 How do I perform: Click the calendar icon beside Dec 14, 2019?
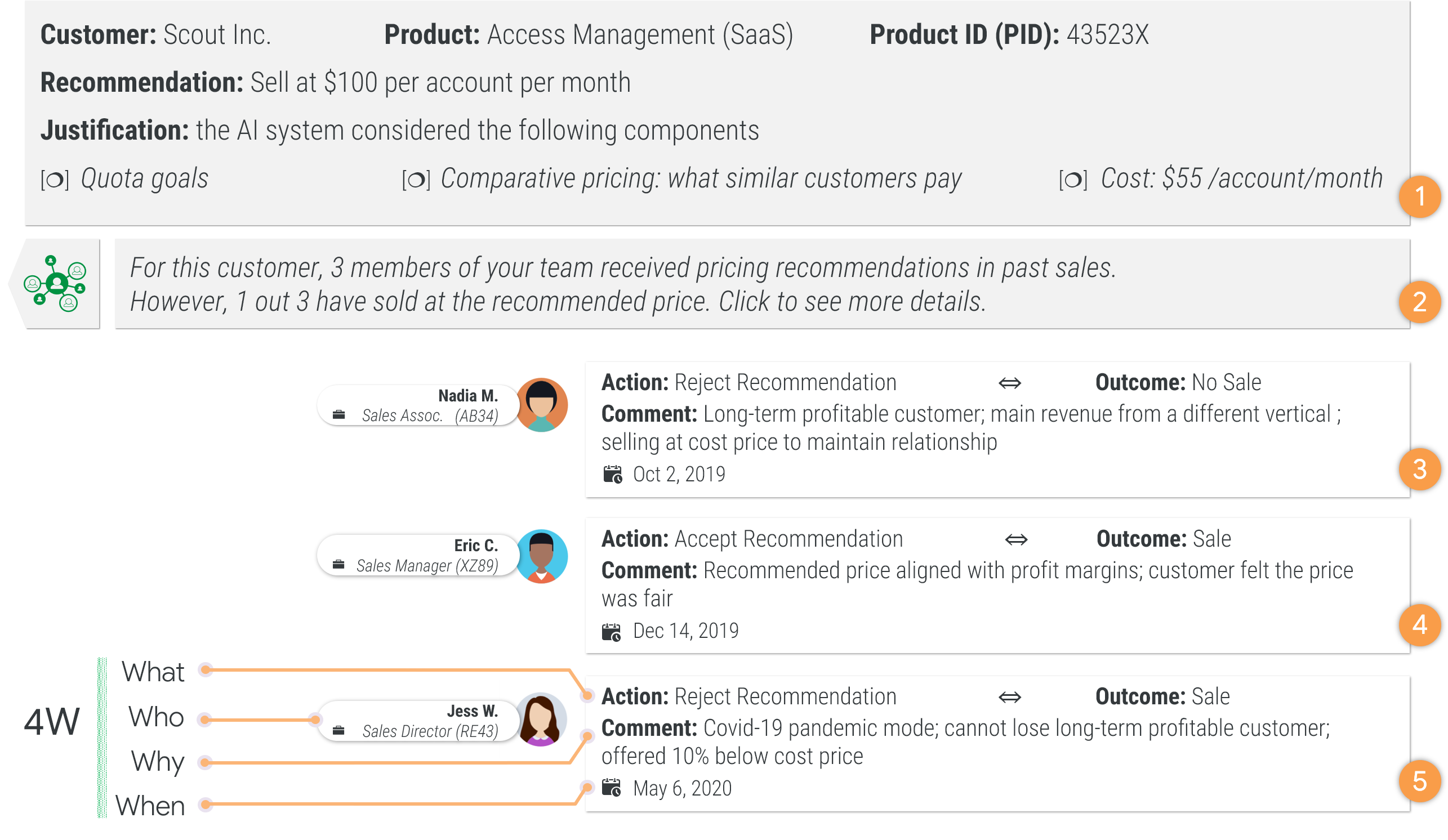(612, 632)
